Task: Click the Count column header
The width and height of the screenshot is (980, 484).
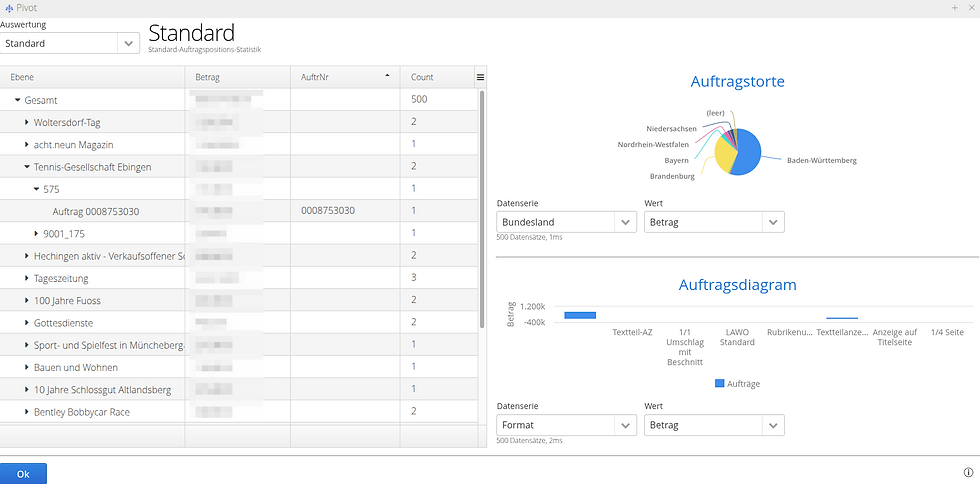Action: (435, 77)
